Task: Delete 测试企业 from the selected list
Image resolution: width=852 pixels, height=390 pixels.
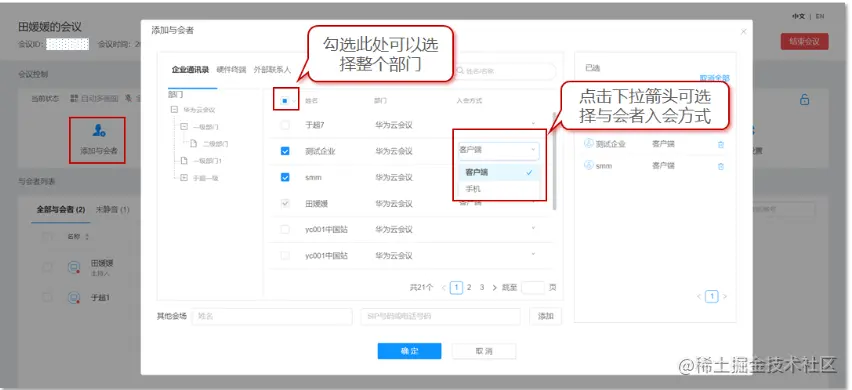Action: (721, 144)
